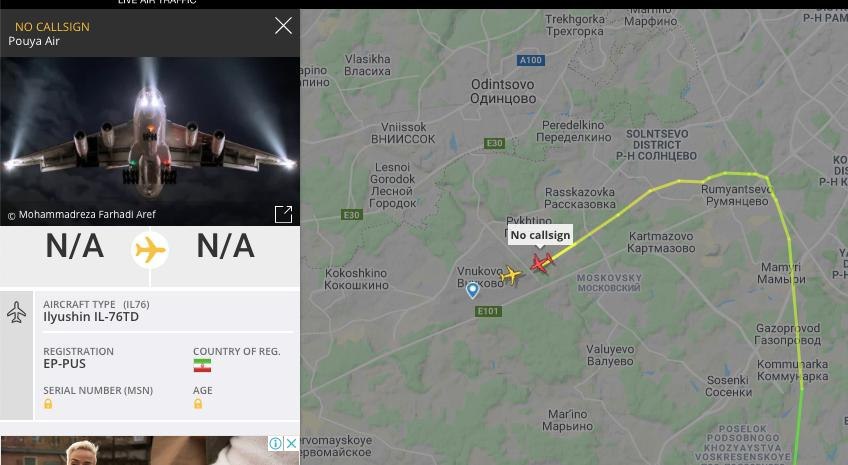The image size is (848, 465).
Task: Click the Ilyushin IL-76TD aircraft type
Action: 91,317
